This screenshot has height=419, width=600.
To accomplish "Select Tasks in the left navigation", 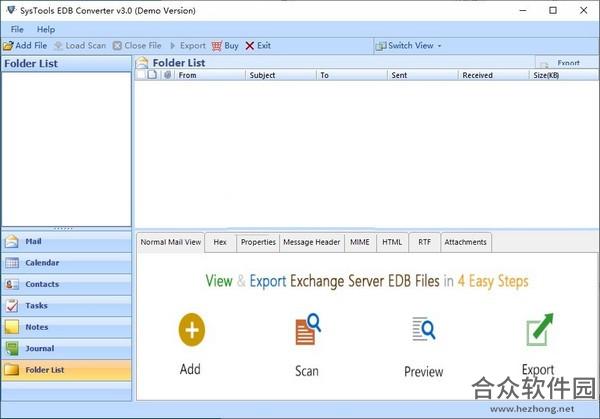I will point(67,306).
